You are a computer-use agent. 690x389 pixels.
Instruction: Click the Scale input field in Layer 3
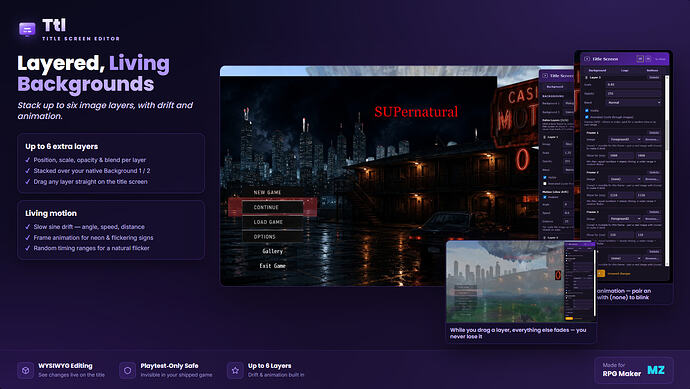click(634, 84)
